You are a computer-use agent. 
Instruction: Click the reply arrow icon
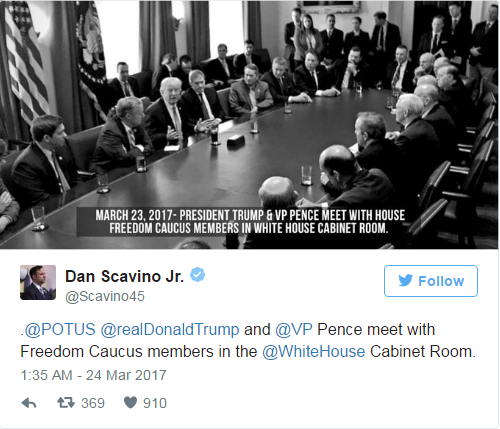(x=29, y=403)
